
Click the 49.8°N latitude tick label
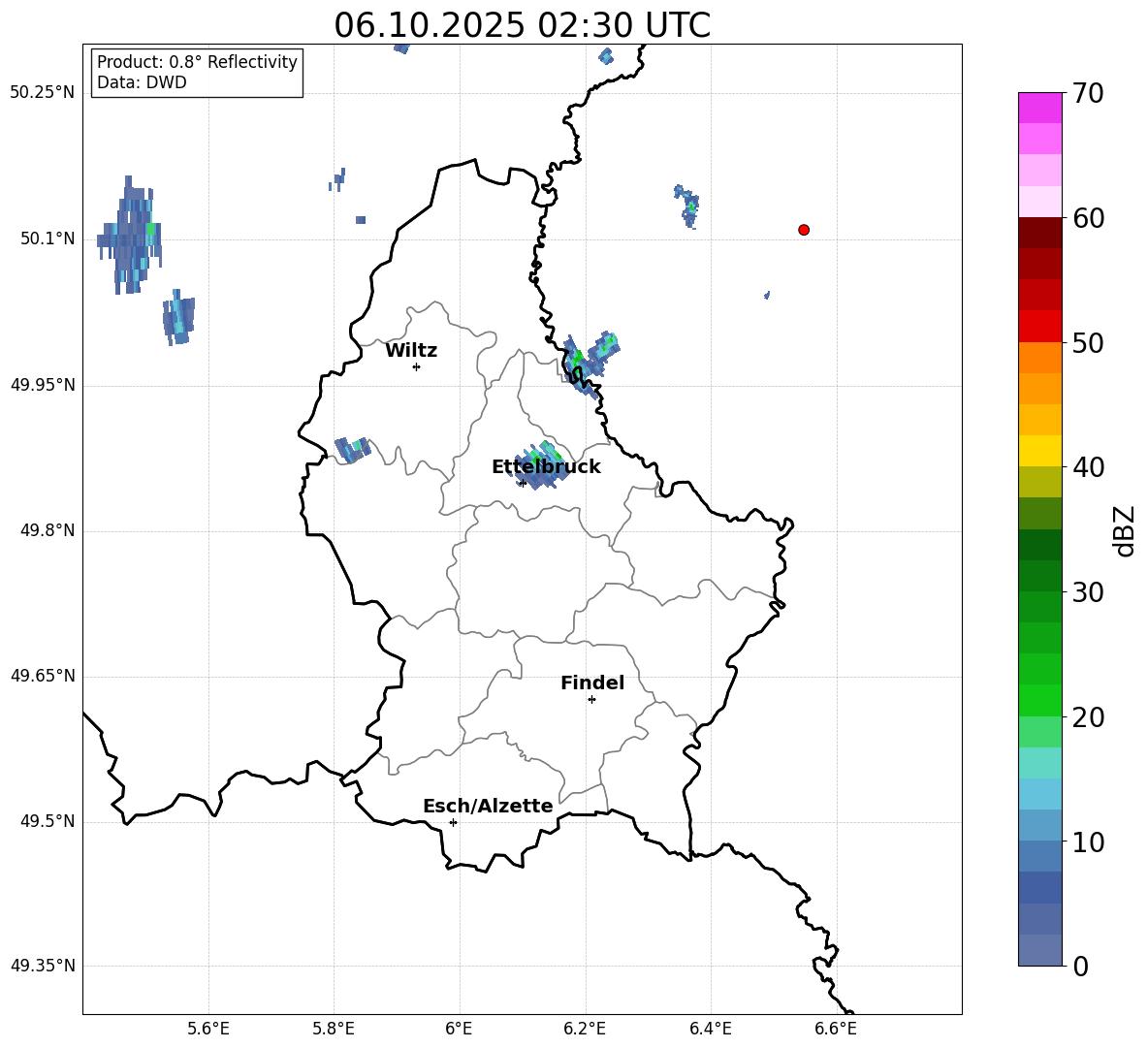(x=43, y=530)
